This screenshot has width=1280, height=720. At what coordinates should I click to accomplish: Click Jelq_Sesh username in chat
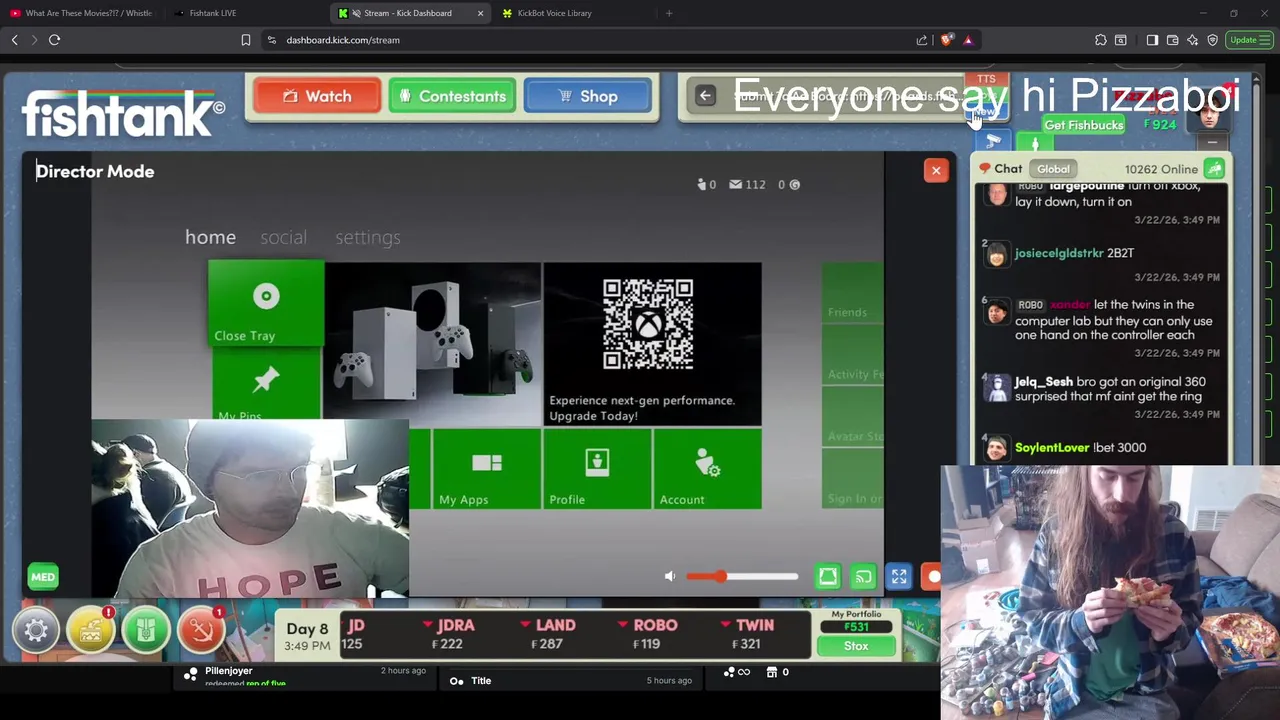pos(1043,382)
